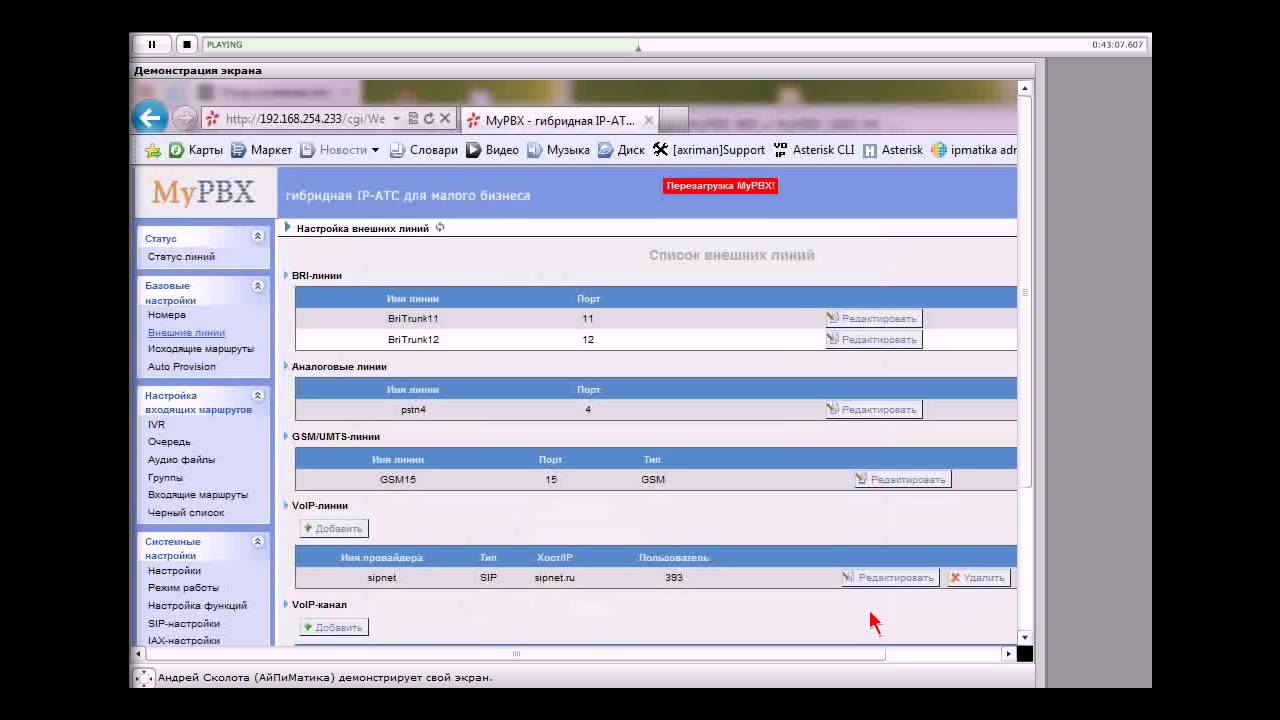Click the favorites star icon in bookmarks bar
The image size is (1280, 720).
click(x=153, y=150)
